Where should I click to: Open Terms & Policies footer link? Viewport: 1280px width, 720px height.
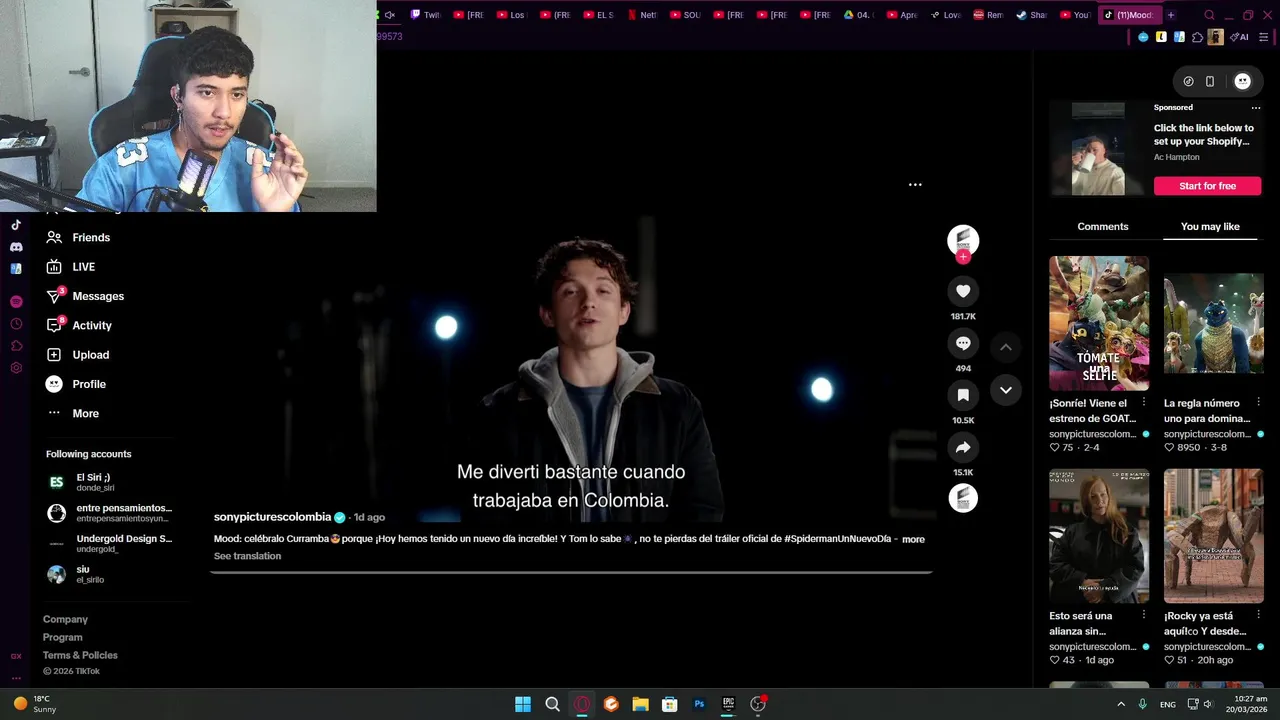tap(80, 655)
